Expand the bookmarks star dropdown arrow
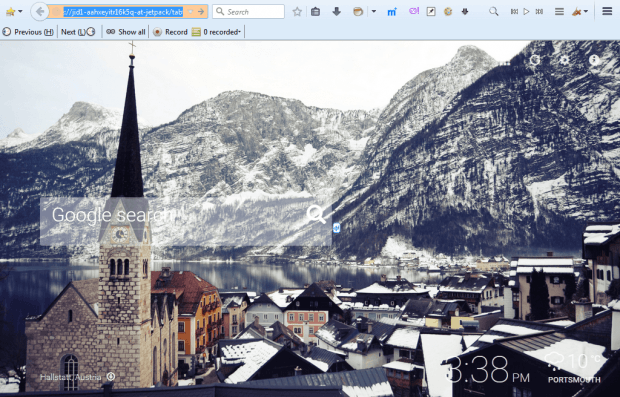Viewport: 620px width, 397px height. click(20, 12)
